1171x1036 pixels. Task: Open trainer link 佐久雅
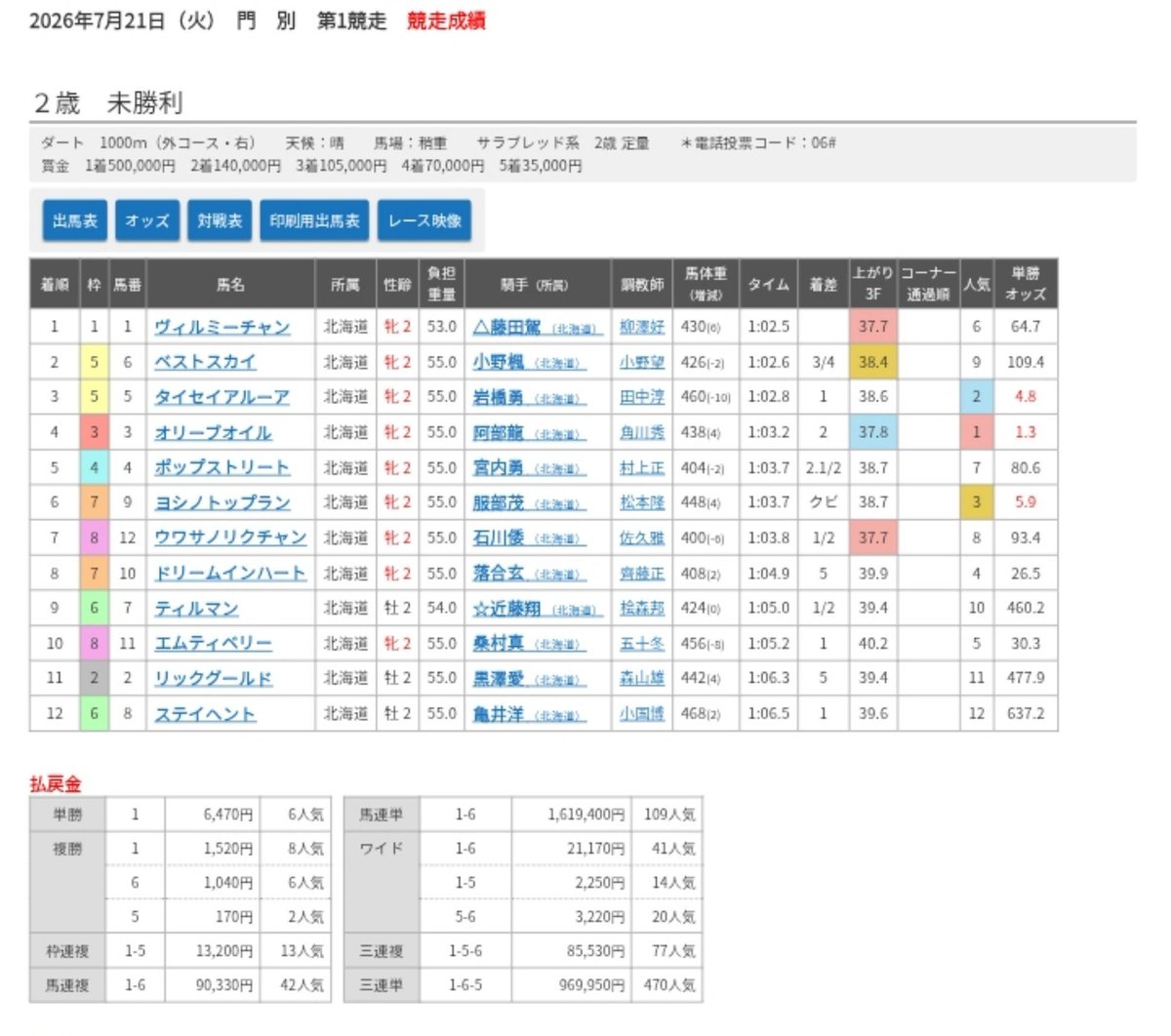pyautogui.click(x=642, y=538)
